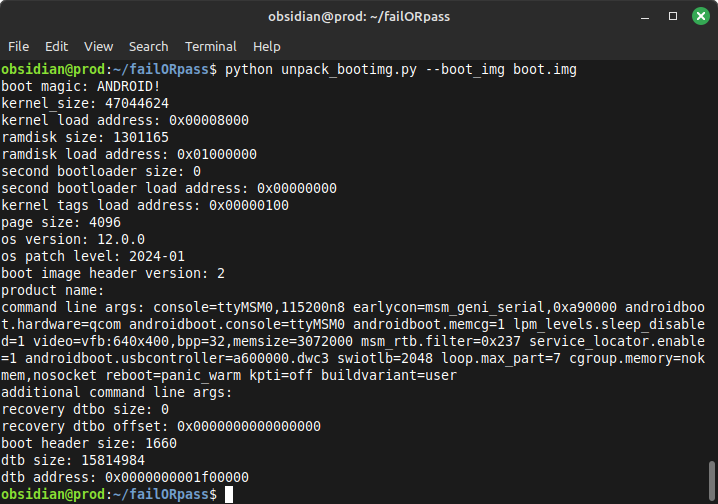Click the 'os patch level: 2024-01' line
718x504 pixels.
93,256
